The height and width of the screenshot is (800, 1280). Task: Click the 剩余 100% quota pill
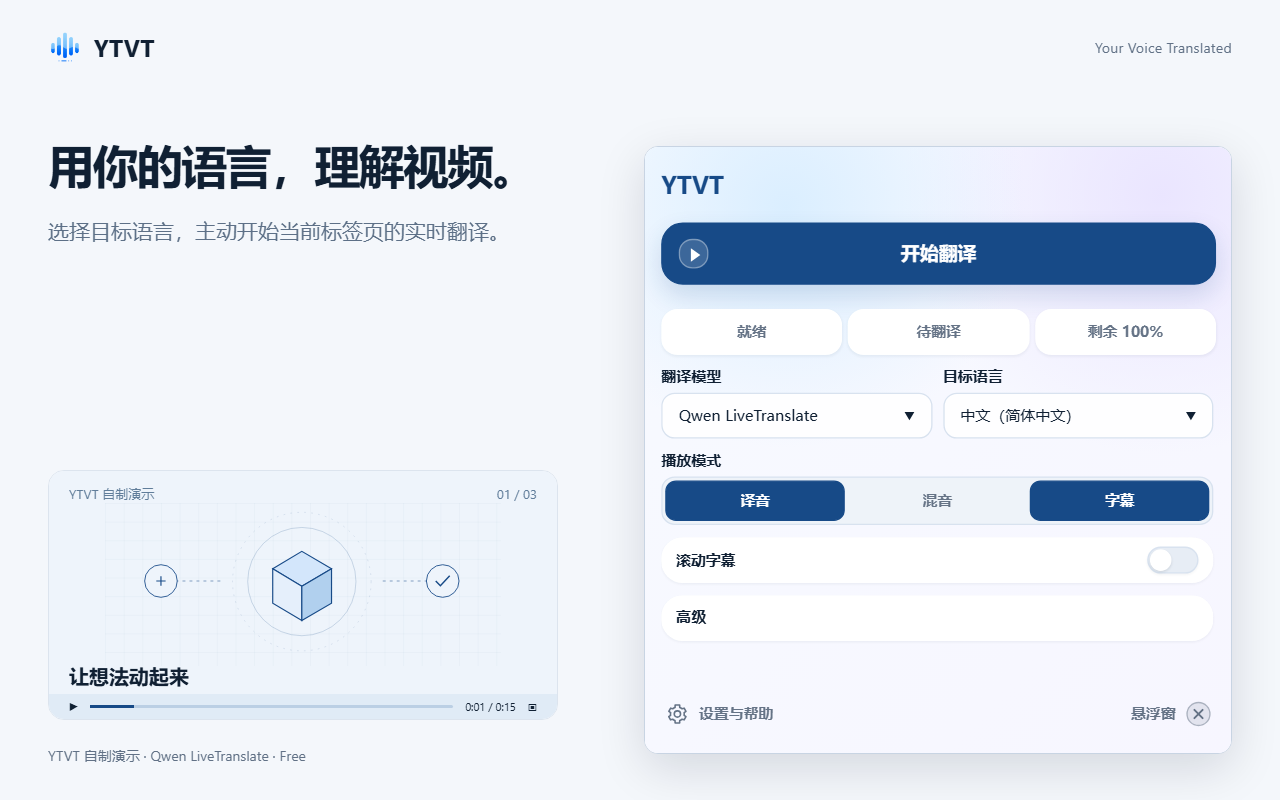click(1125, 332)
